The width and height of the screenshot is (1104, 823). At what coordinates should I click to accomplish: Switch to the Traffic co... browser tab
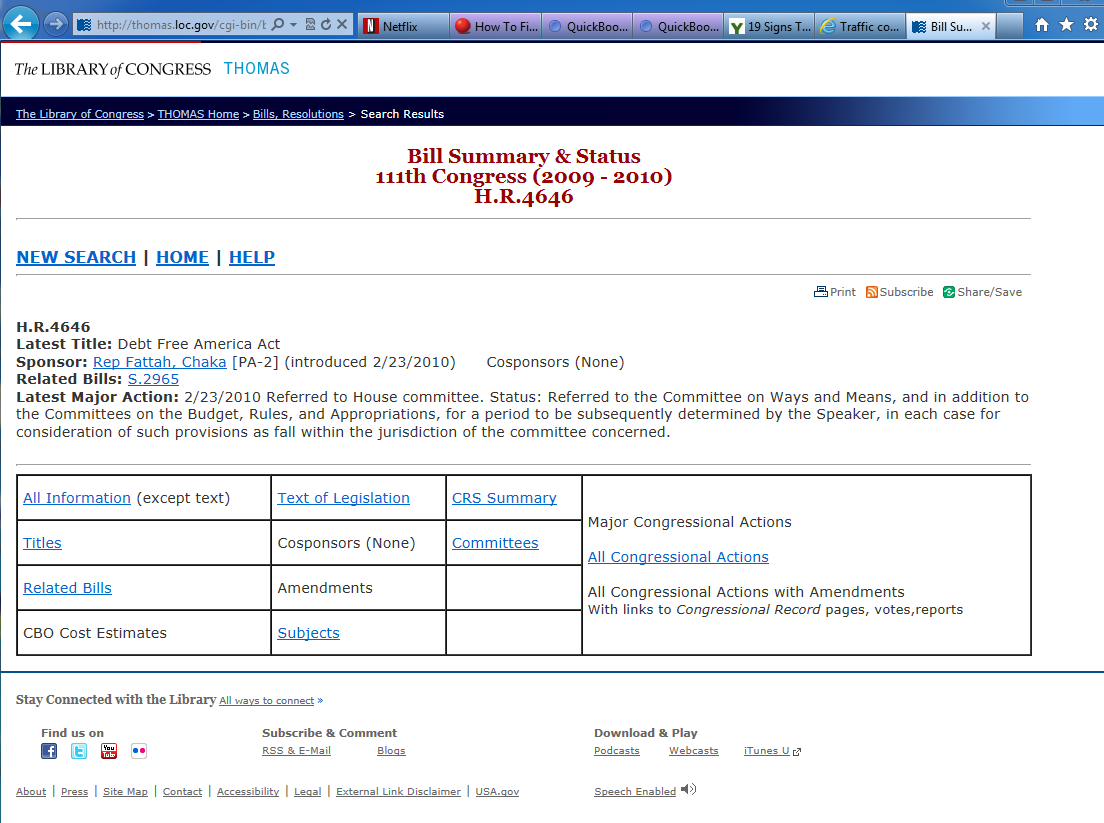pos(860,27)
